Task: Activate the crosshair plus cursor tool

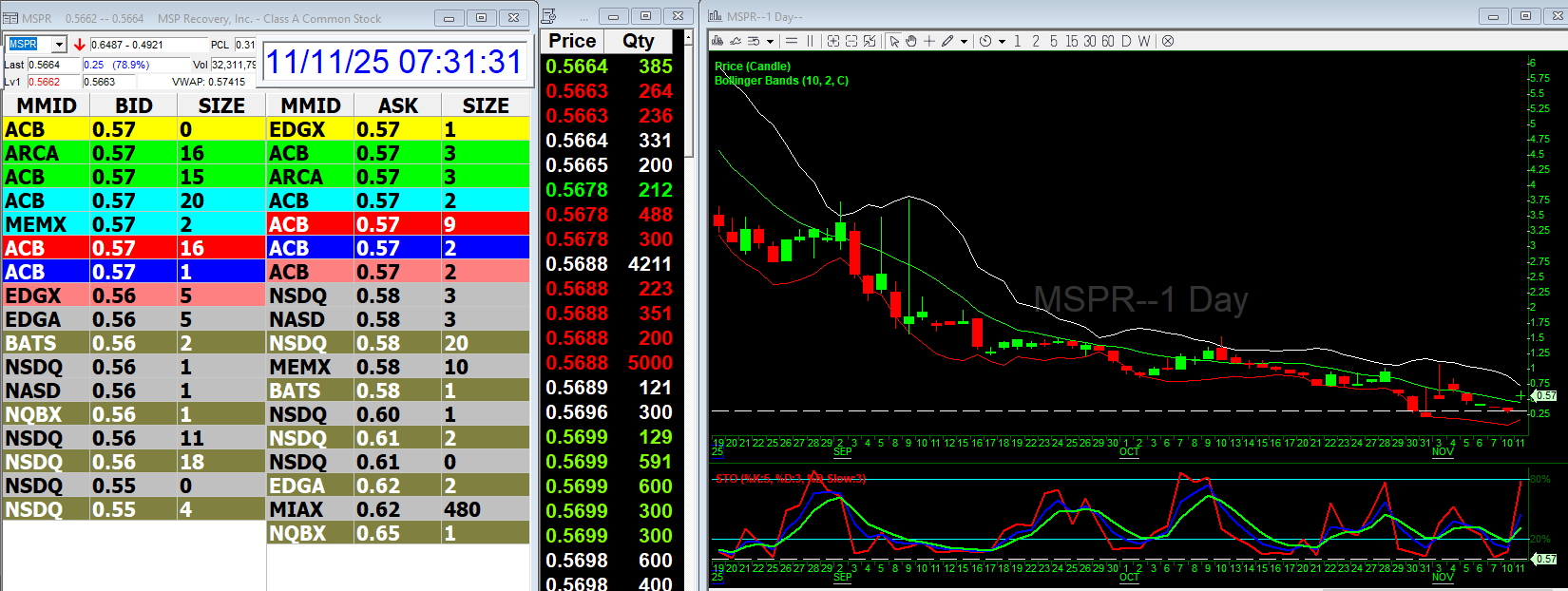Action: pyautogui.click(x=929, y=41)
